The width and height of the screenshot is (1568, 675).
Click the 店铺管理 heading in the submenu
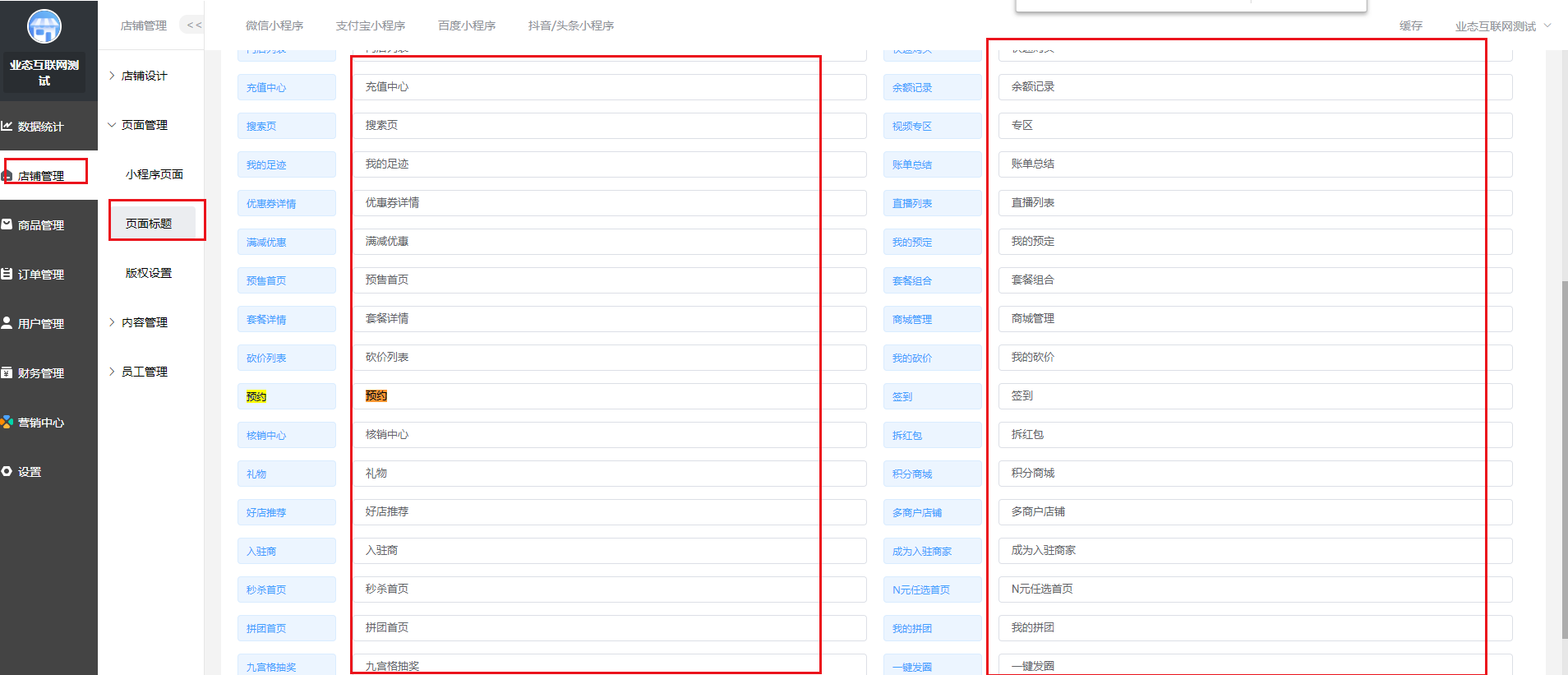point(144,25)
